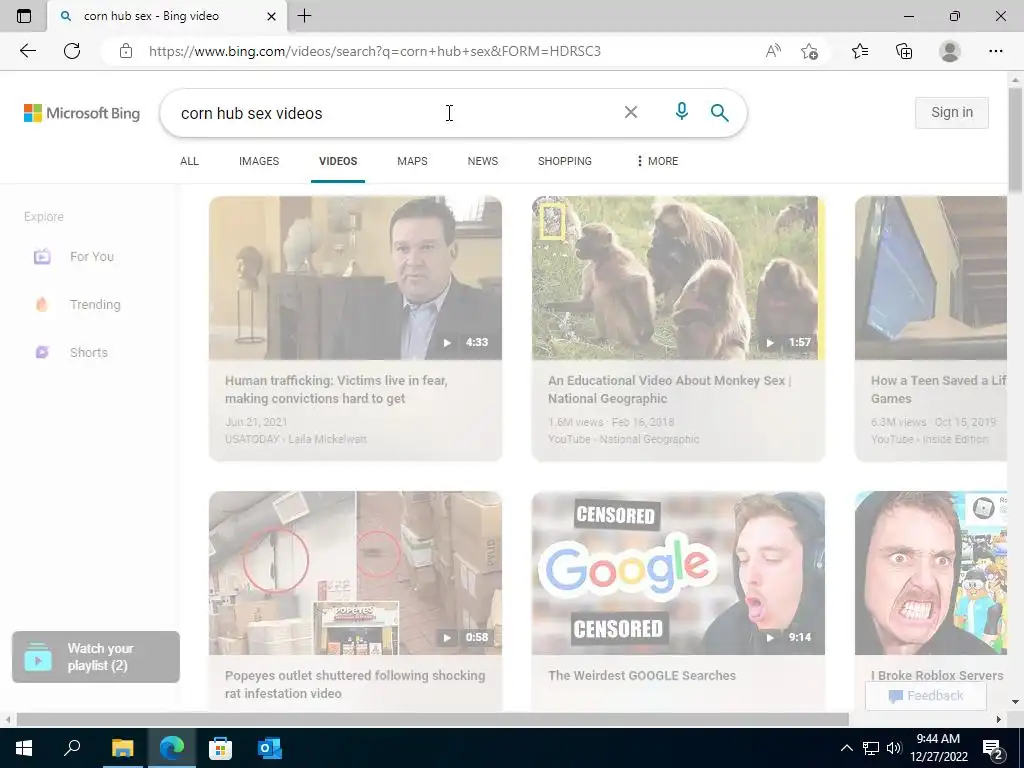This screenshot has height=768, width=1024.
Task: Click the browser back arrow
Action: (27, 51)
